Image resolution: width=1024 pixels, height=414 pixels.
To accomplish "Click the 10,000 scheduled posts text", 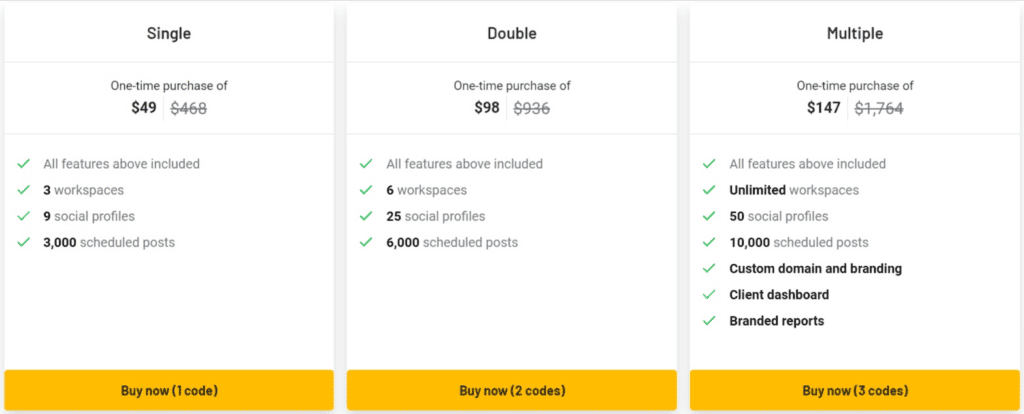I will 799,242.
